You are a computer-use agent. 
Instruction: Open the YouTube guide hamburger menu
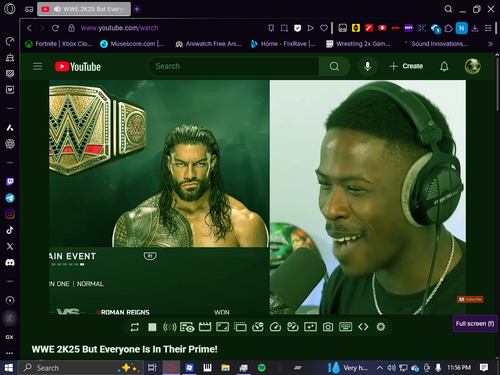point(38,66)
